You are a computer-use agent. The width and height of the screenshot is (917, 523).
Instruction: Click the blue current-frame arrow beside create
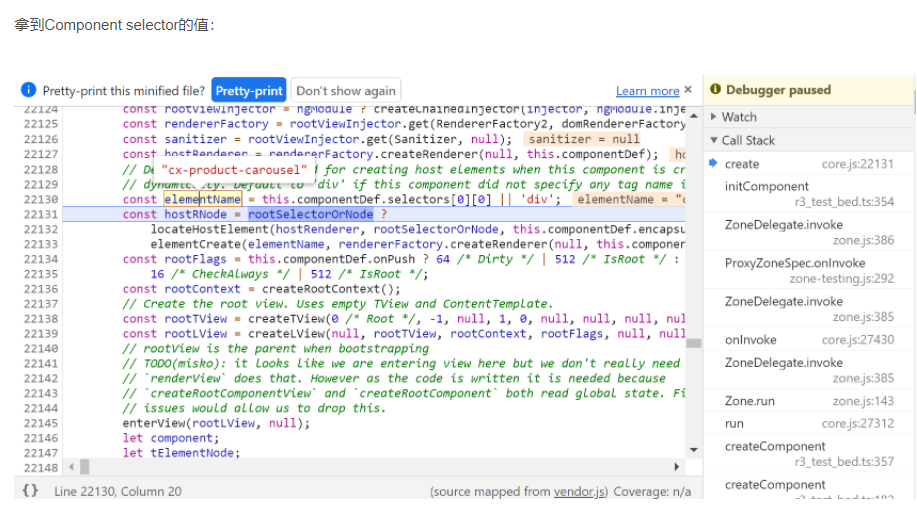coord(713,163)
